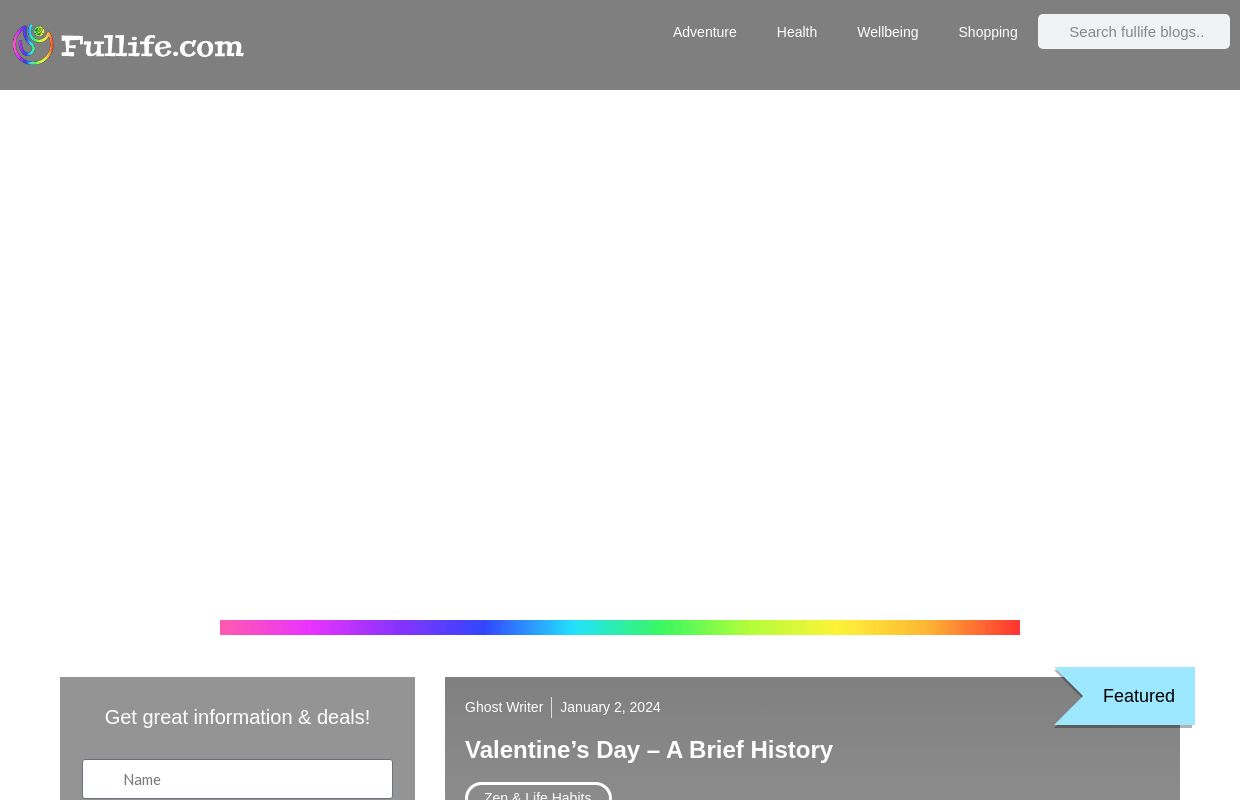The height and width of the screenshot is (800, 1240).
Task: Focus the Search fullife blogs field
Action: pyautogui.click(x=1134, y=32)
